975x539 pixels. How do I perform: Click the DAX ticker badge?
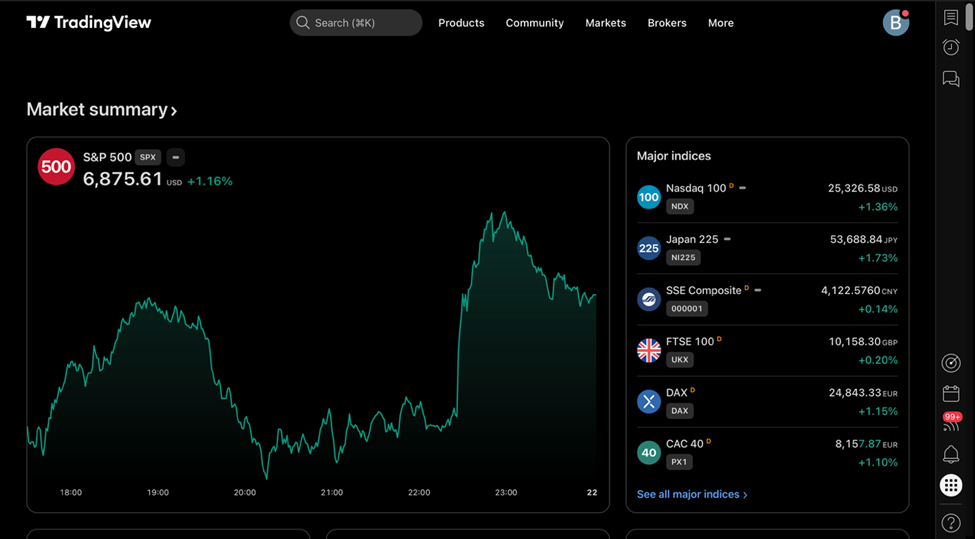(680, 411)
